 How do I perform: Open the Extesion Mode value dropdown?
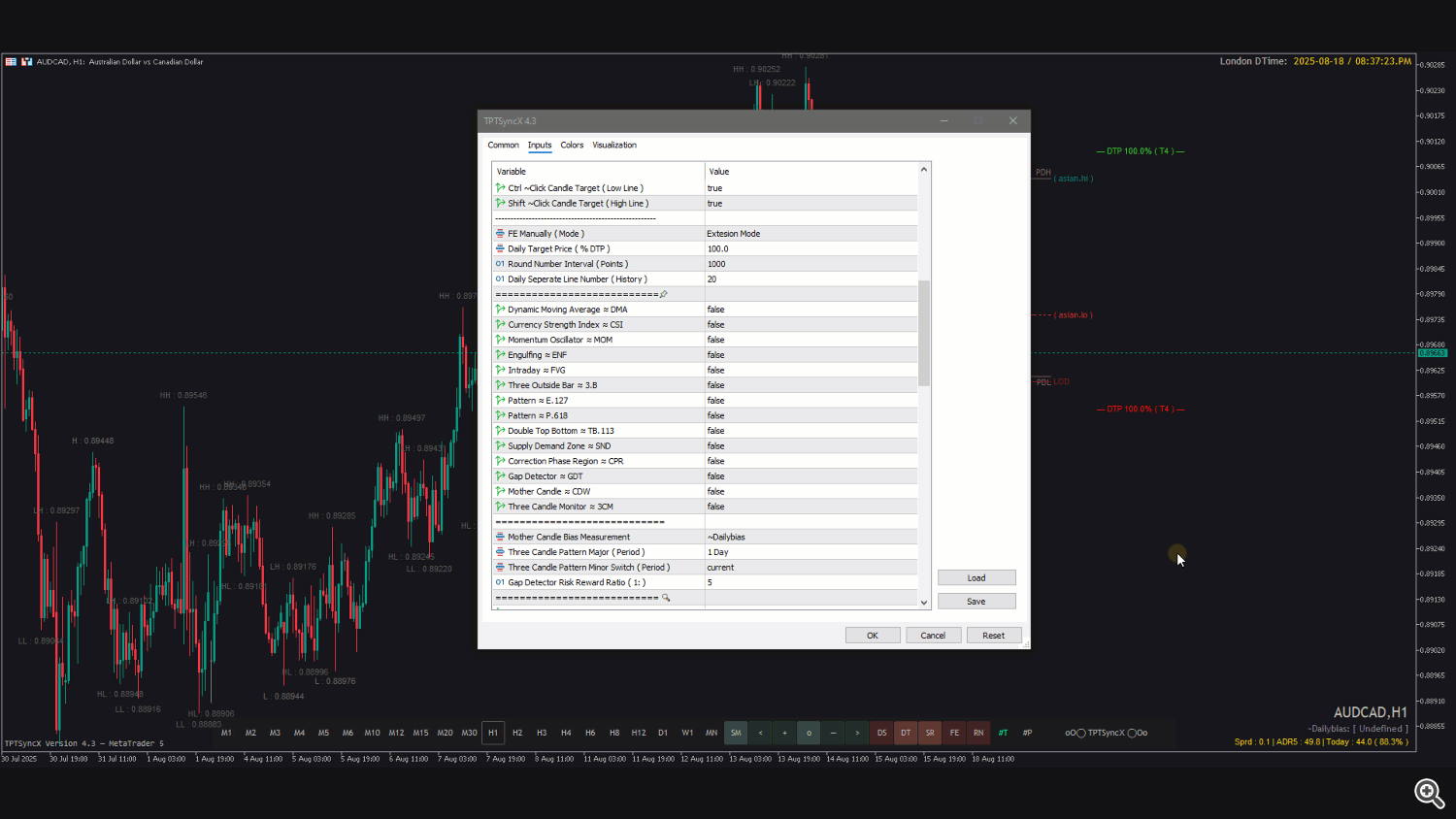tap(811, 233)
